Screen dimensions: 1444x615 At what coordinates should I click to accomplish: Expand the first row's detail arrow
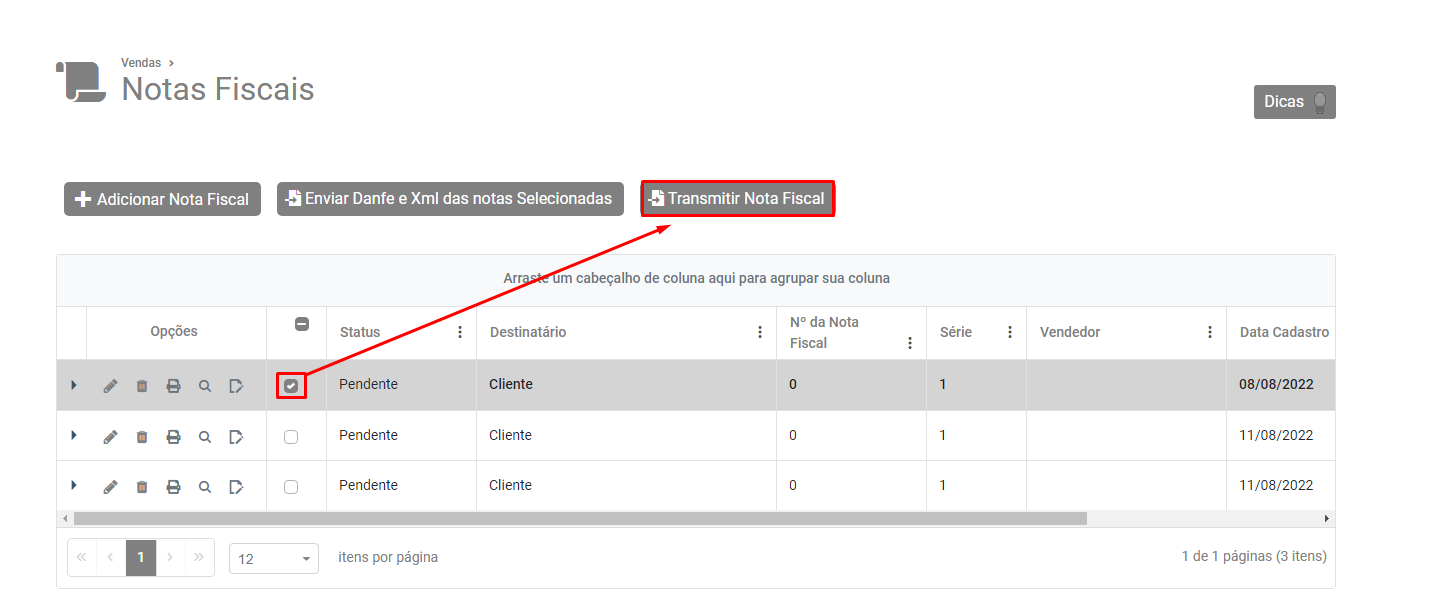pyautogui.click(x=73, y=385)
